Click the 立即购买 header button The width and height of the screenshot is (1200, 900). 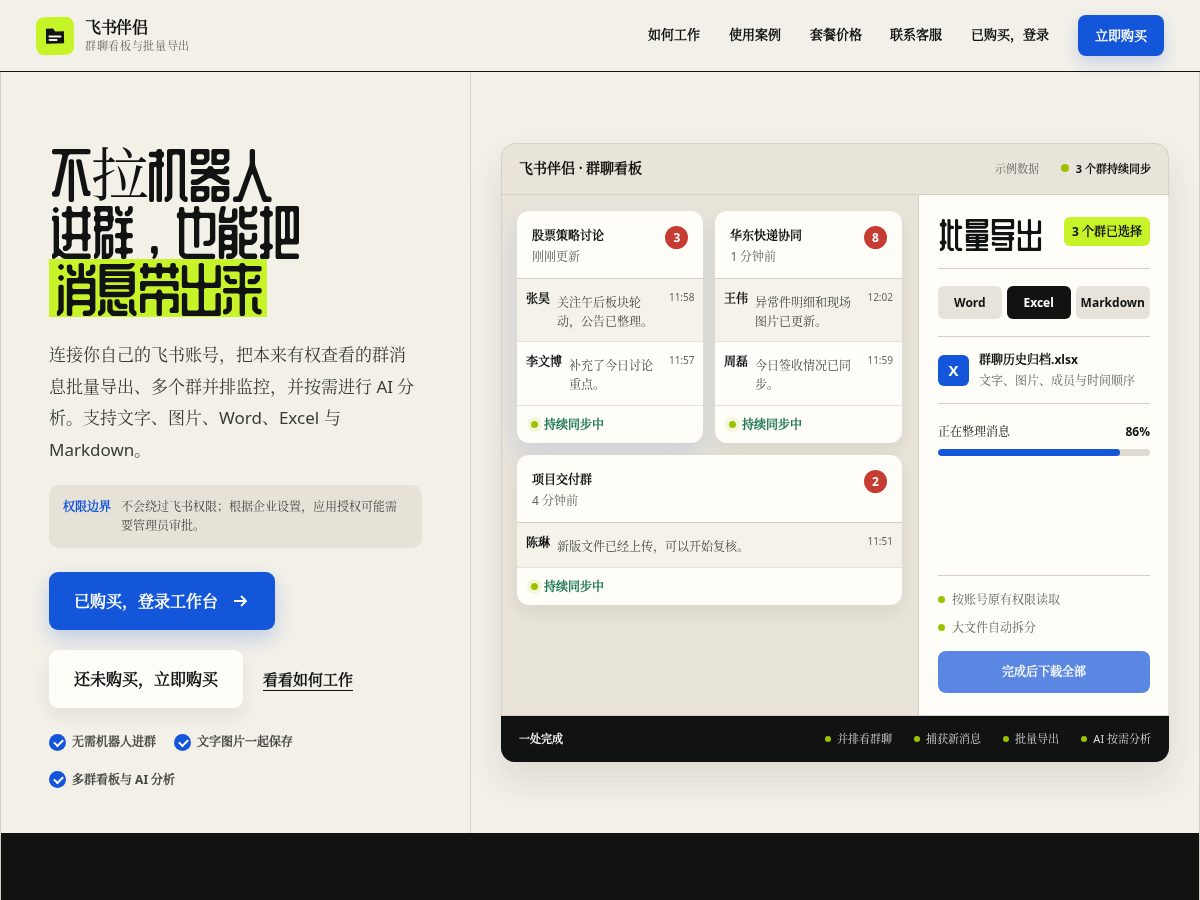1121,35
